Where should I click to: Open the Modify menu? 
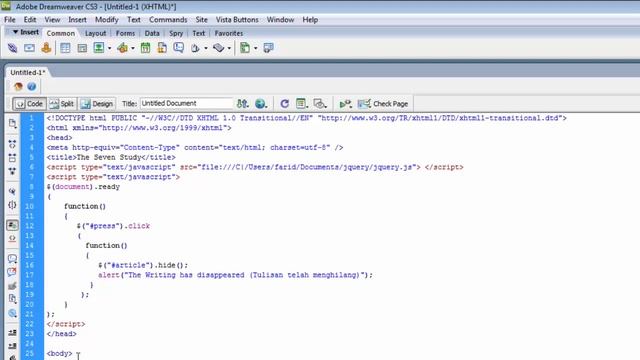tap(107, 20)
